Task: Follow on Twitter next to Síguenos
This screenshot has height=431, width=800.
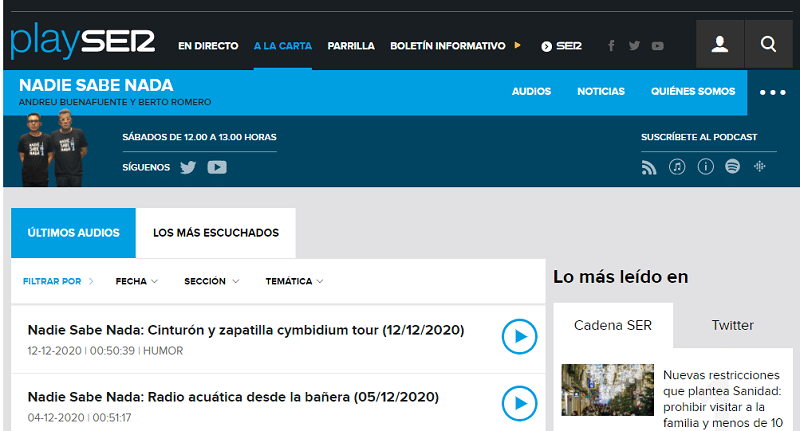Action: (188, 167)
